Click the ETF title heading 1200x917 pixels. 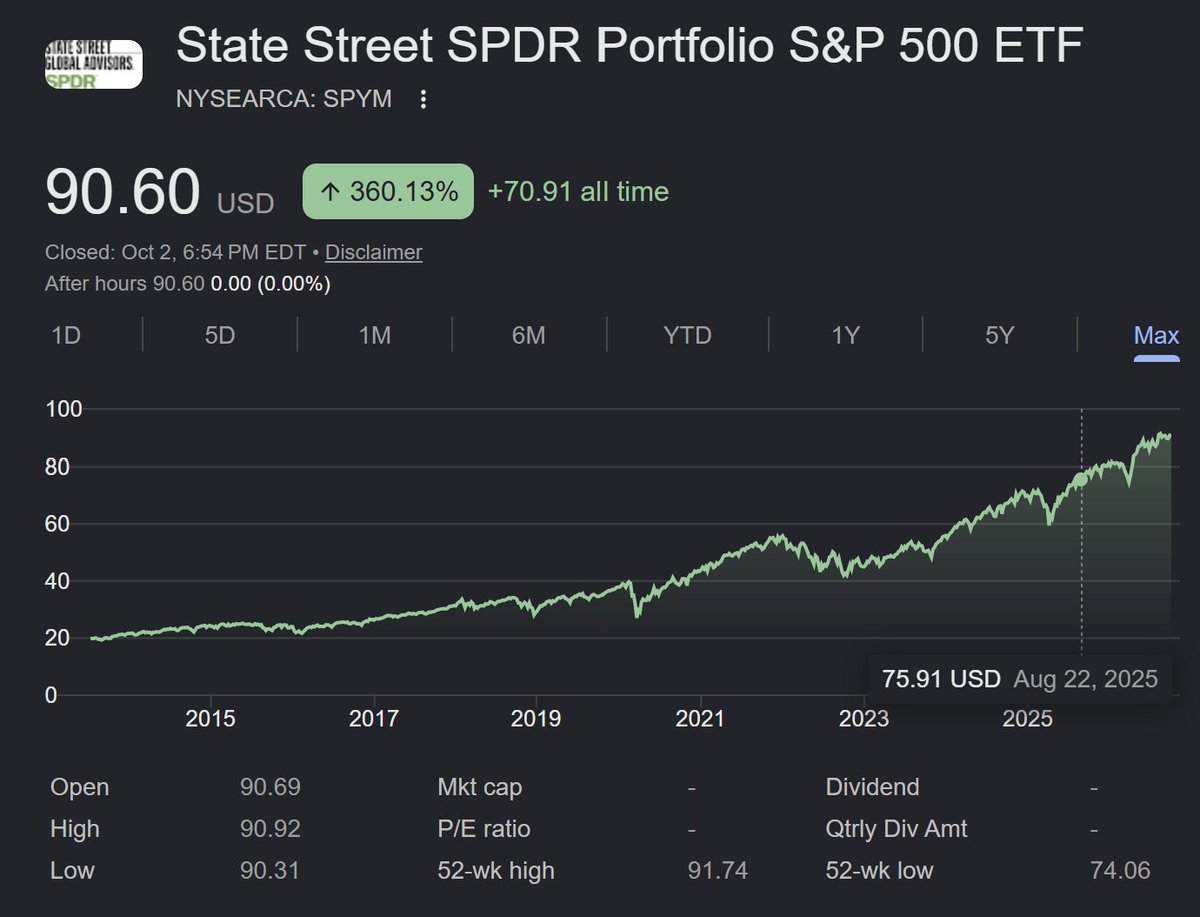(x=630, y=47)
